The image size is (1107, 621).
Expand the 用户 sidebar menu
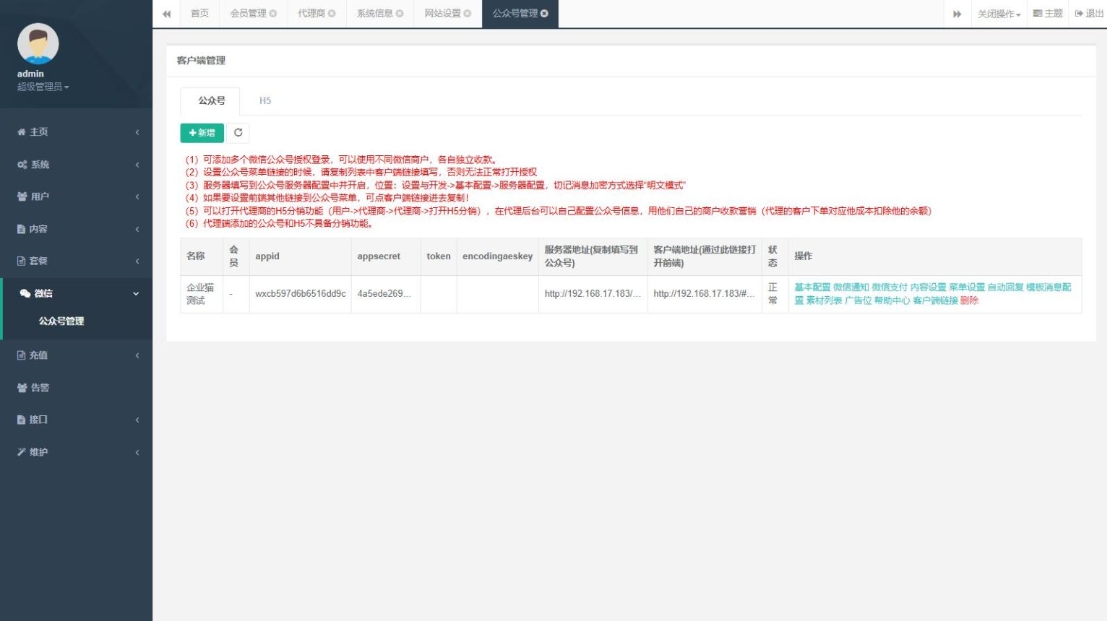click(x=76, y=197)
